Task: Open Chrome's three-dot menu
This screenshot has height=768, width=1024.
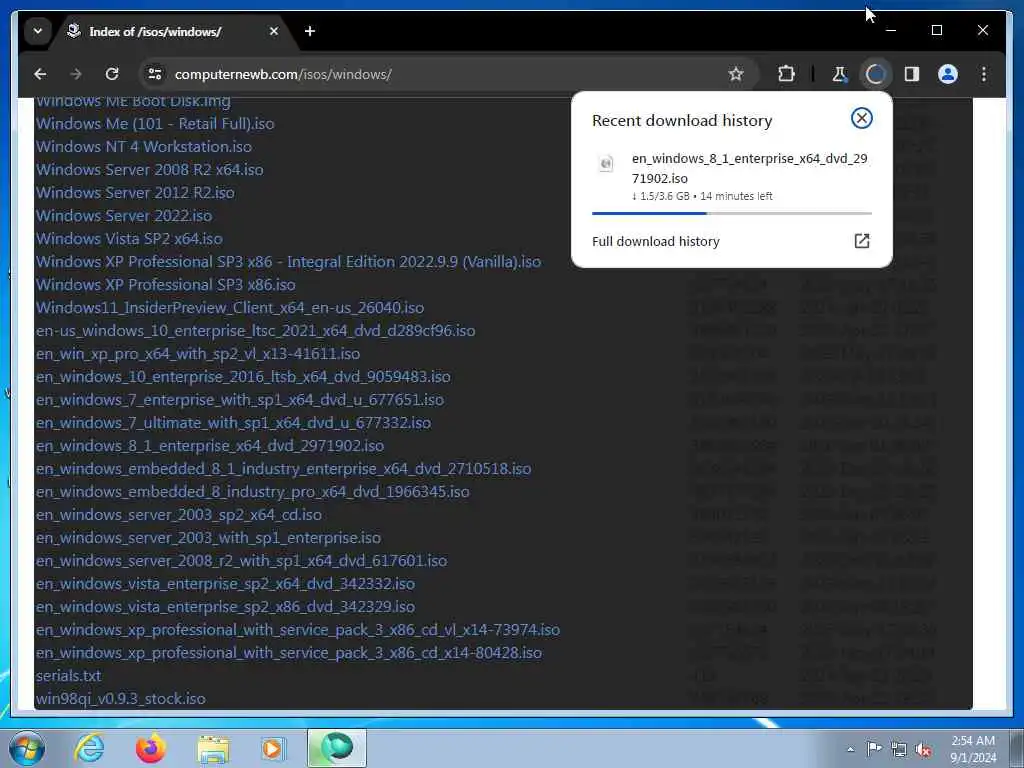Action: (984, 74)
